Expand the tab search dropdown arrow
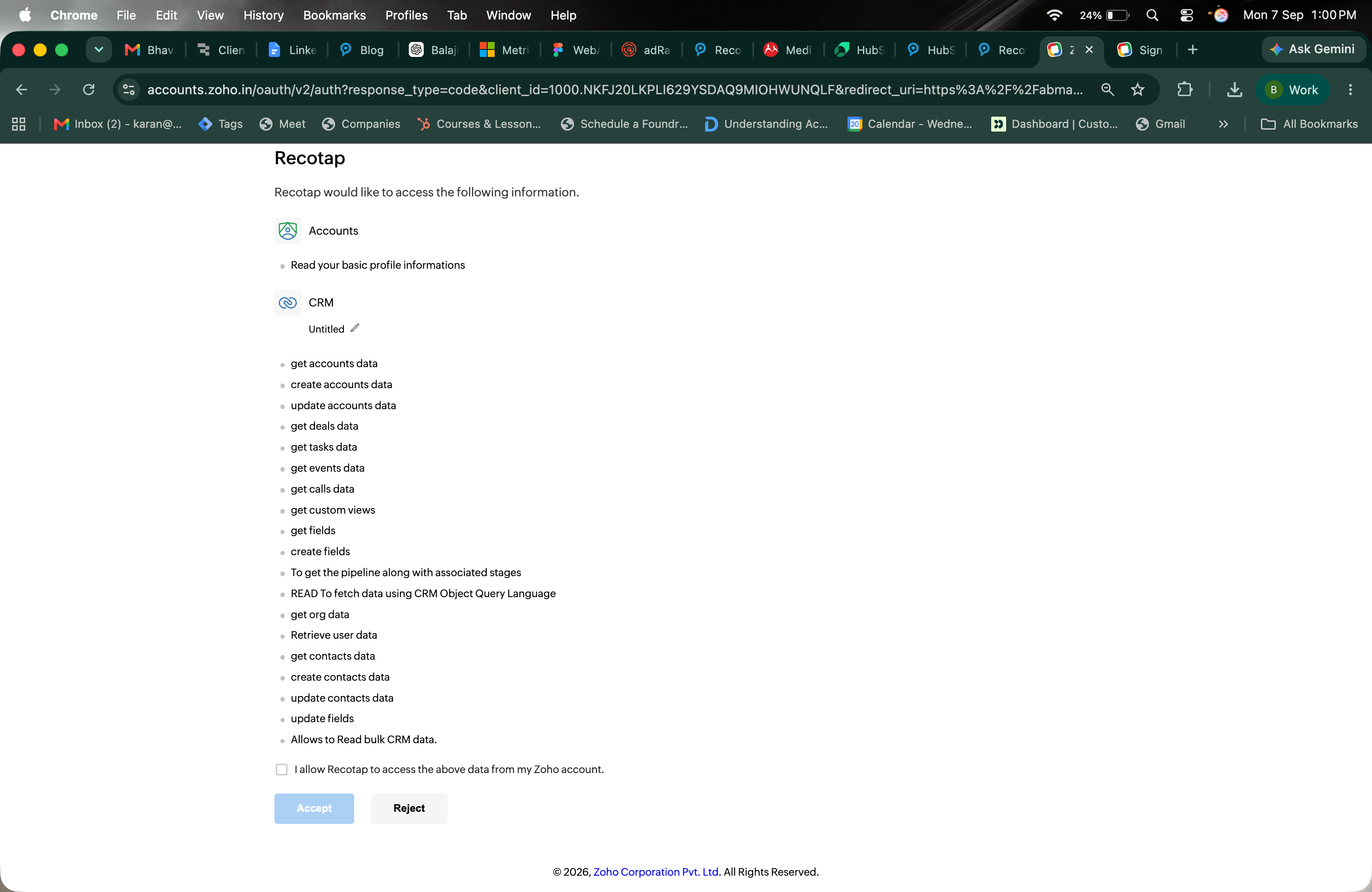Viewport: 1372px width, 892px height. [98, 49]
